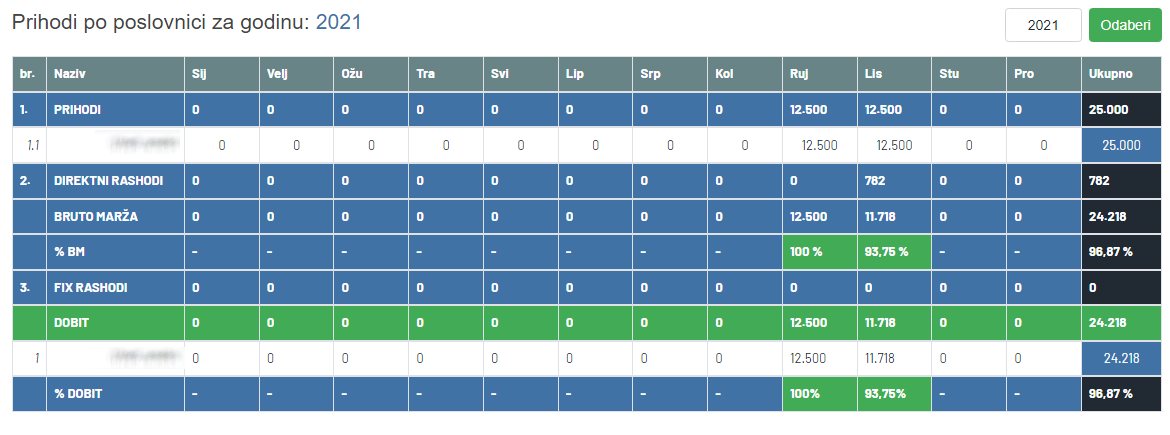Click the 782 value in Lis column

[x=875, y=181]
